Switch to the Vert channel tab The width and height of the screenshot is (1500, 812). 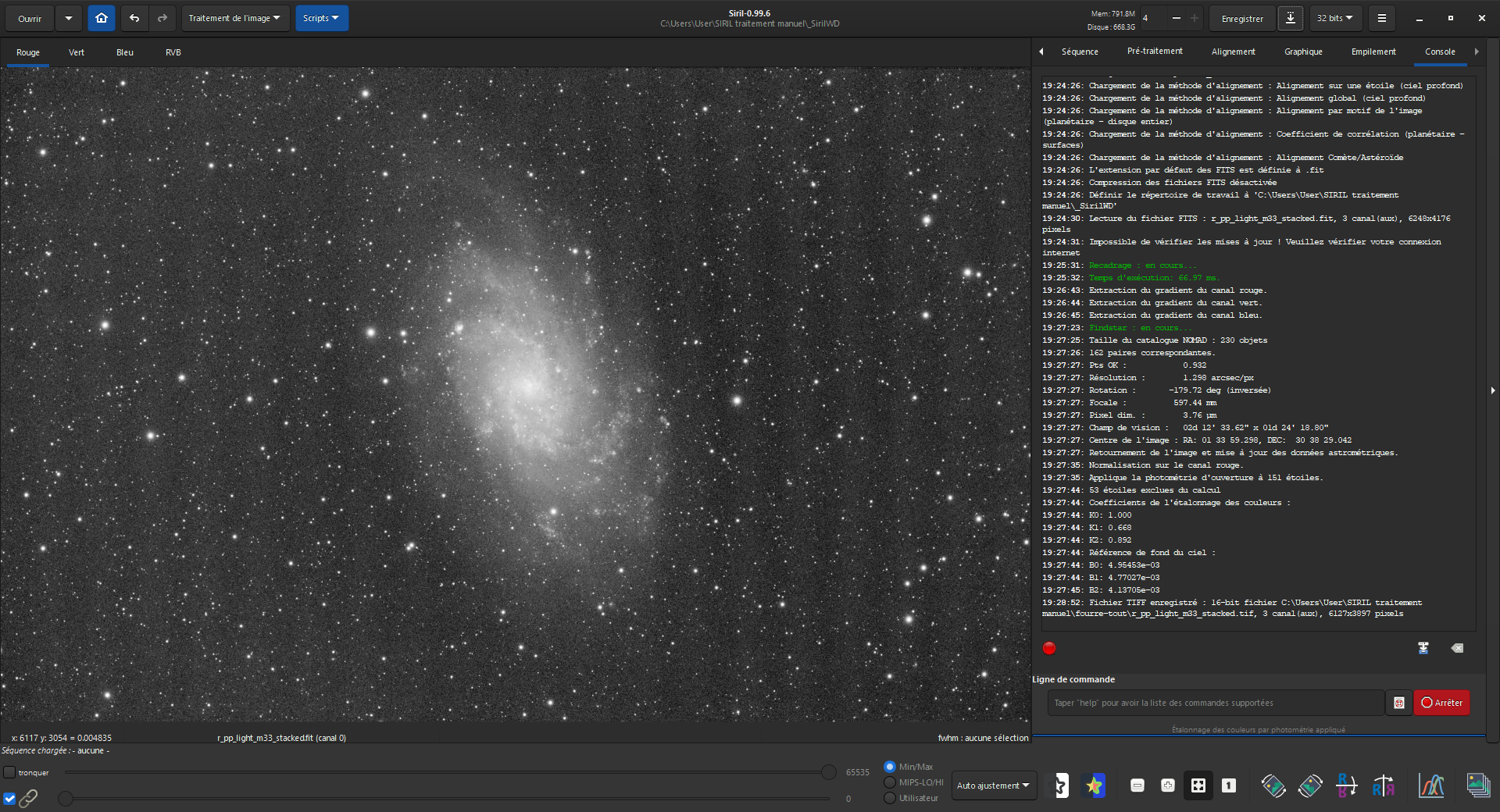(77, 52)
